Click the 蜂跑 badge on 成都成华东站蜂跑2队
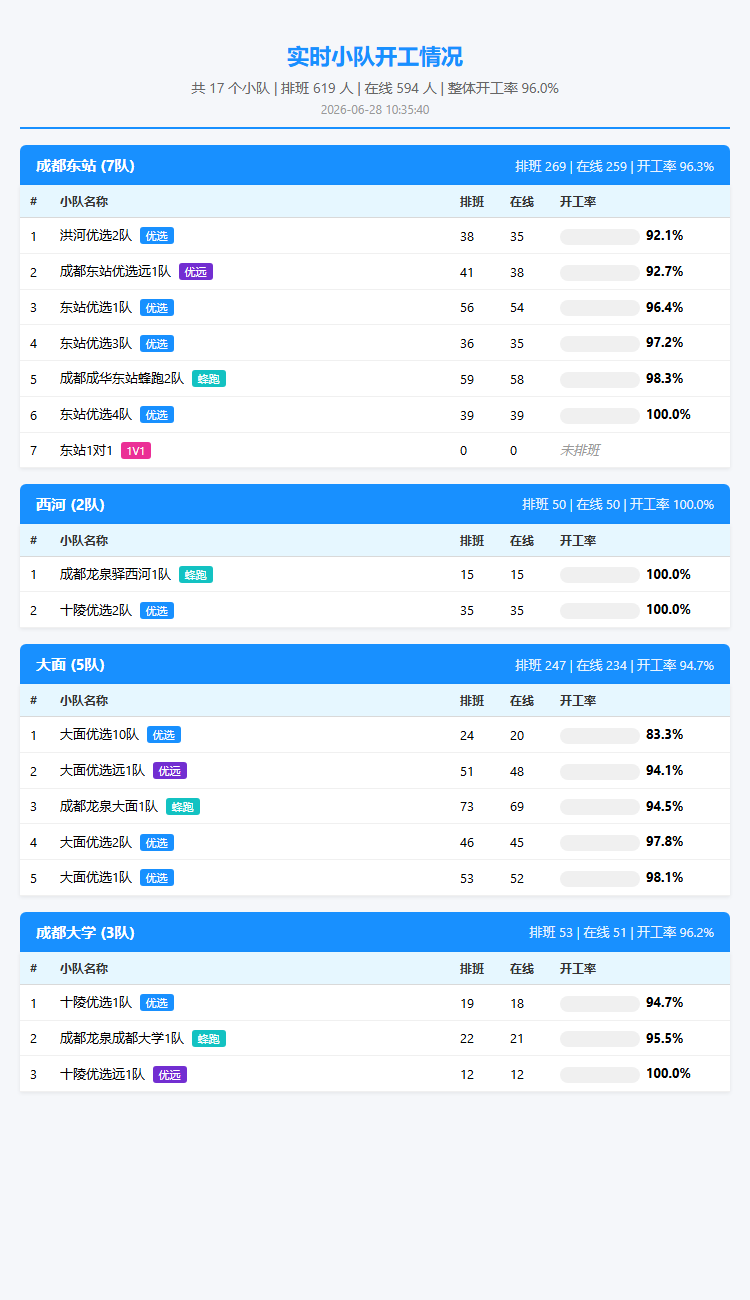750x1300 pixels. [x=209, y=379]
